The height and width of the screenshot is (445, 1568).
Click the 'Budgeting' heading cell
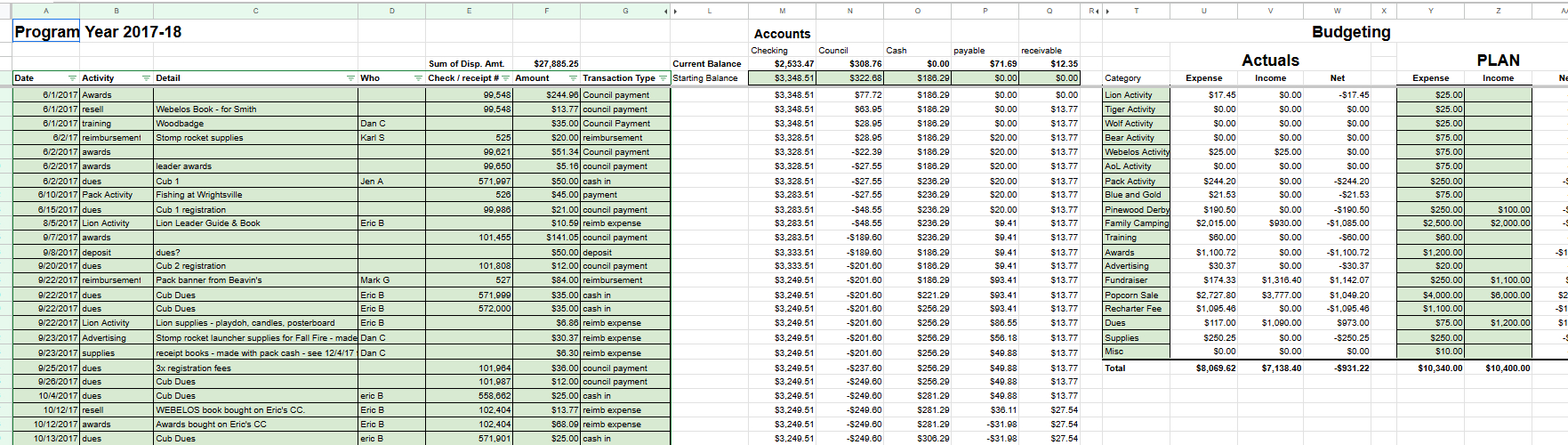point(1351,32)
